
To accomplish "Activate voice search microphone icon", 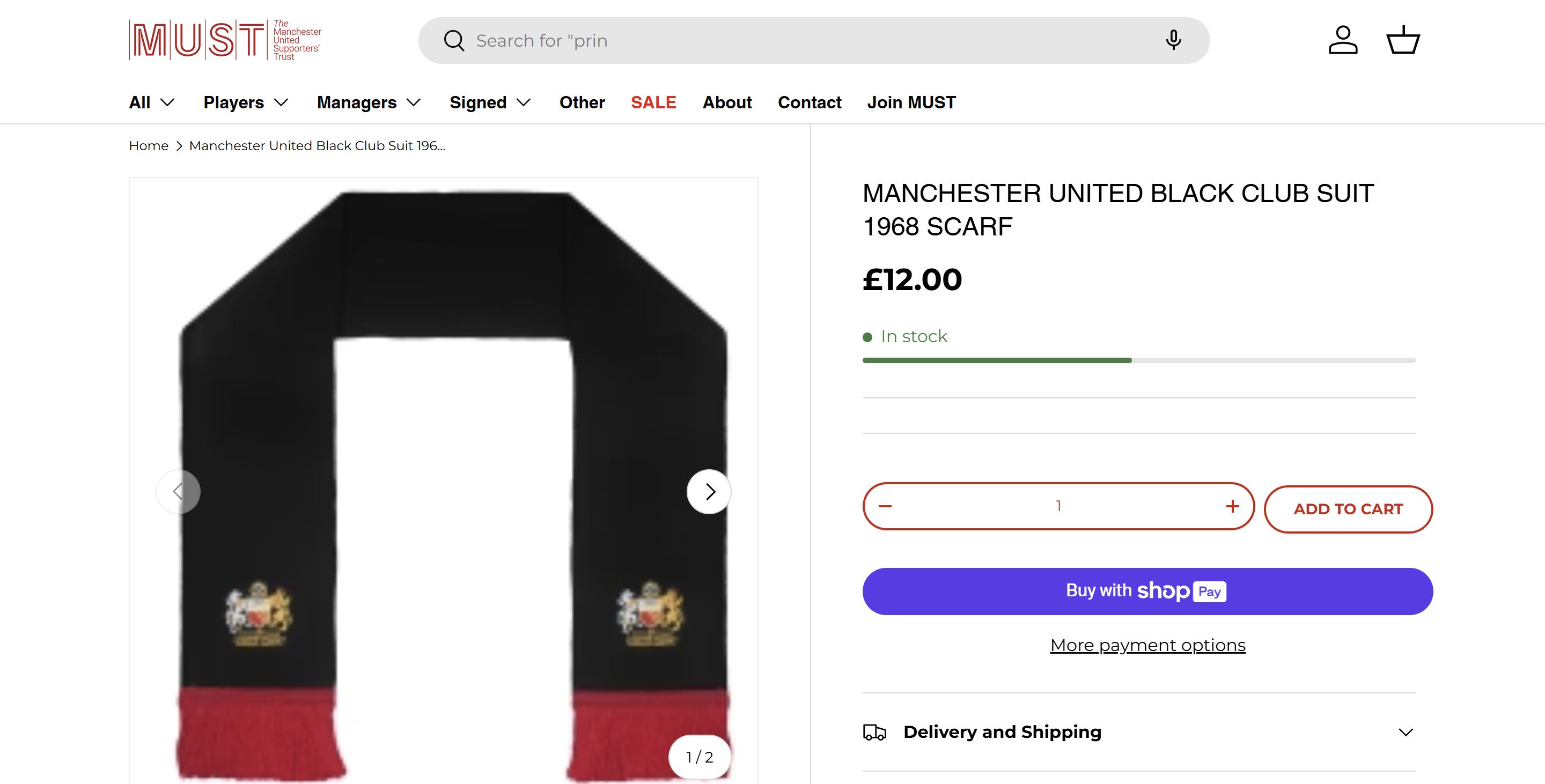I will [1173, 40].
